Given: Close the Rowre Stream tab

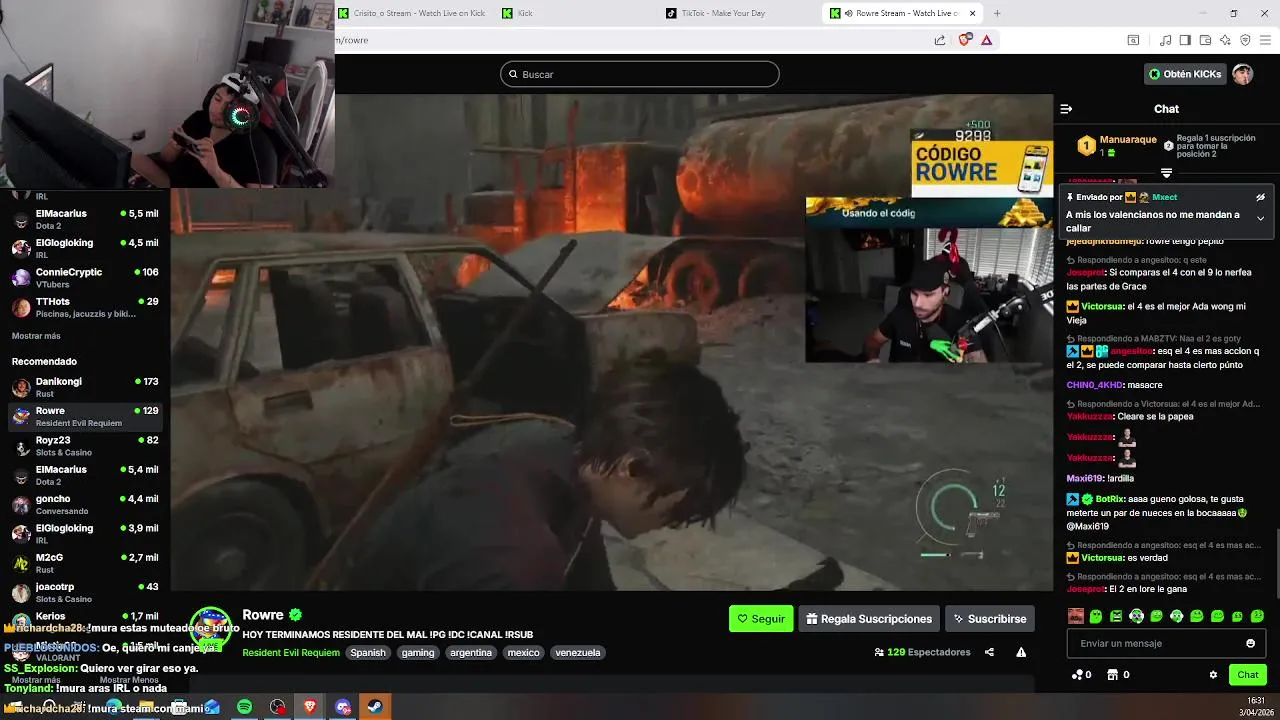Looking at the screenshot, I should pos(970,13).
